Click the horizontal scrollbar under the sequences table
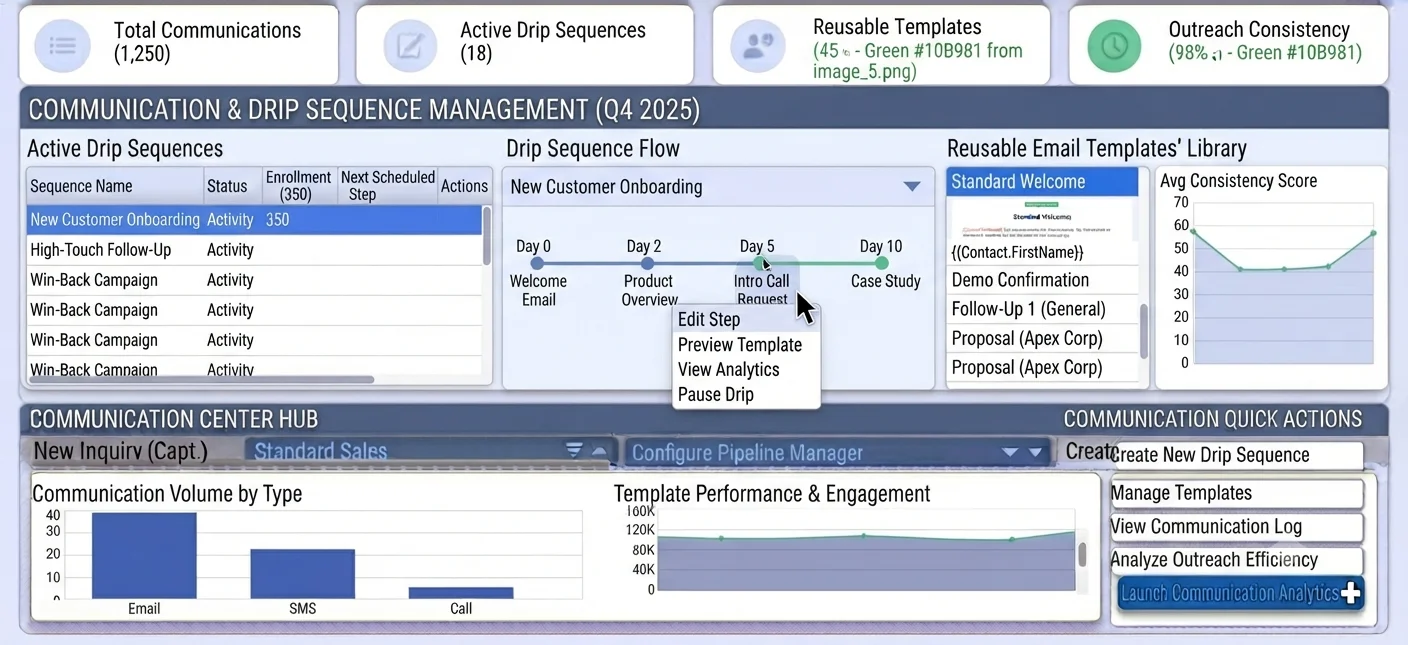Screen dimensions: 1408x645 coord(201,380)
